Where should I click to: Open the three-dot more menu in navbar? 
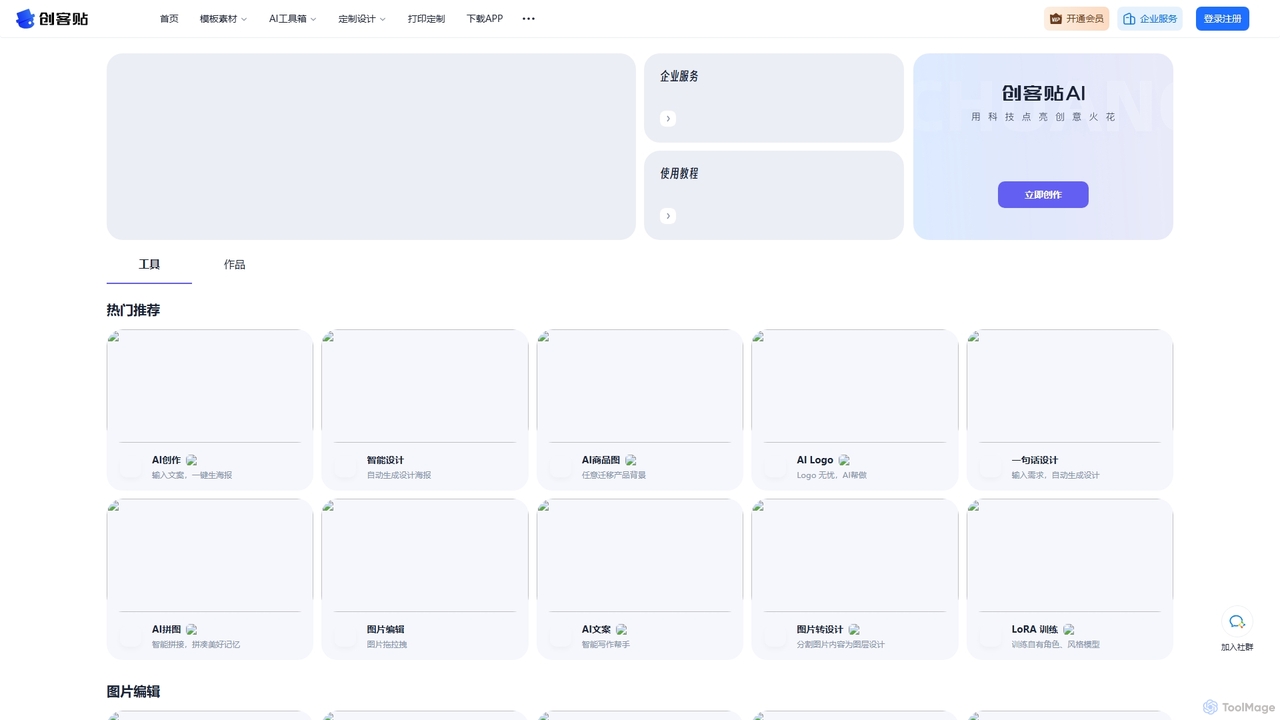[529, 19]
